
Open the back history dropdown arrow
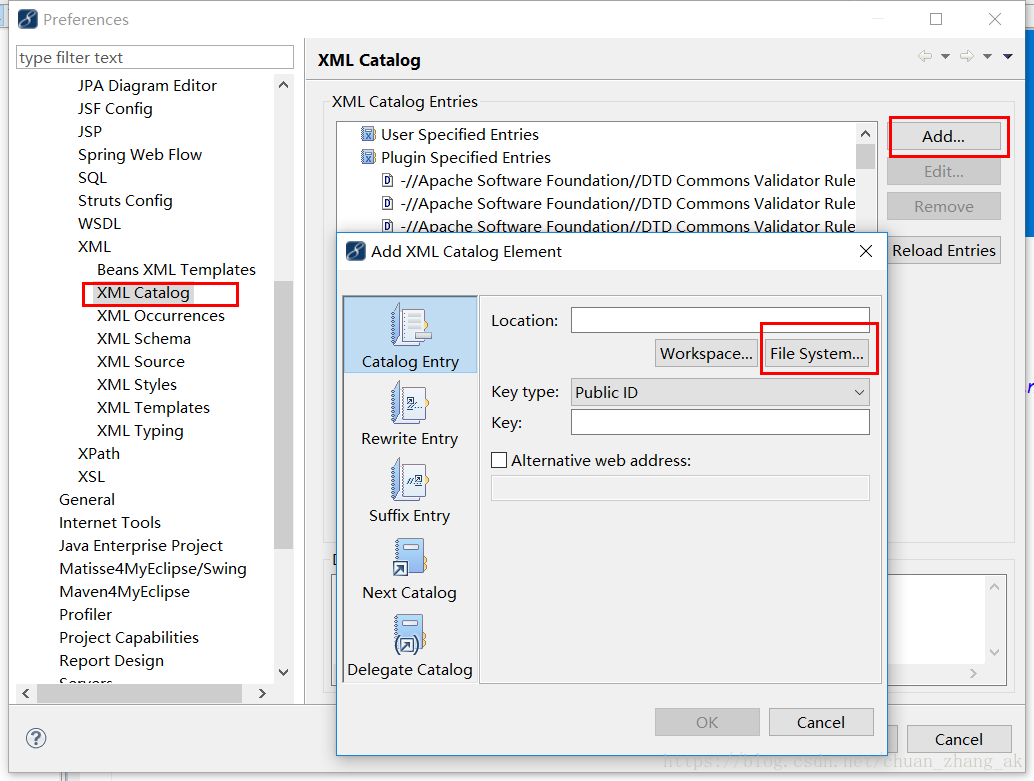click(945, 56)
